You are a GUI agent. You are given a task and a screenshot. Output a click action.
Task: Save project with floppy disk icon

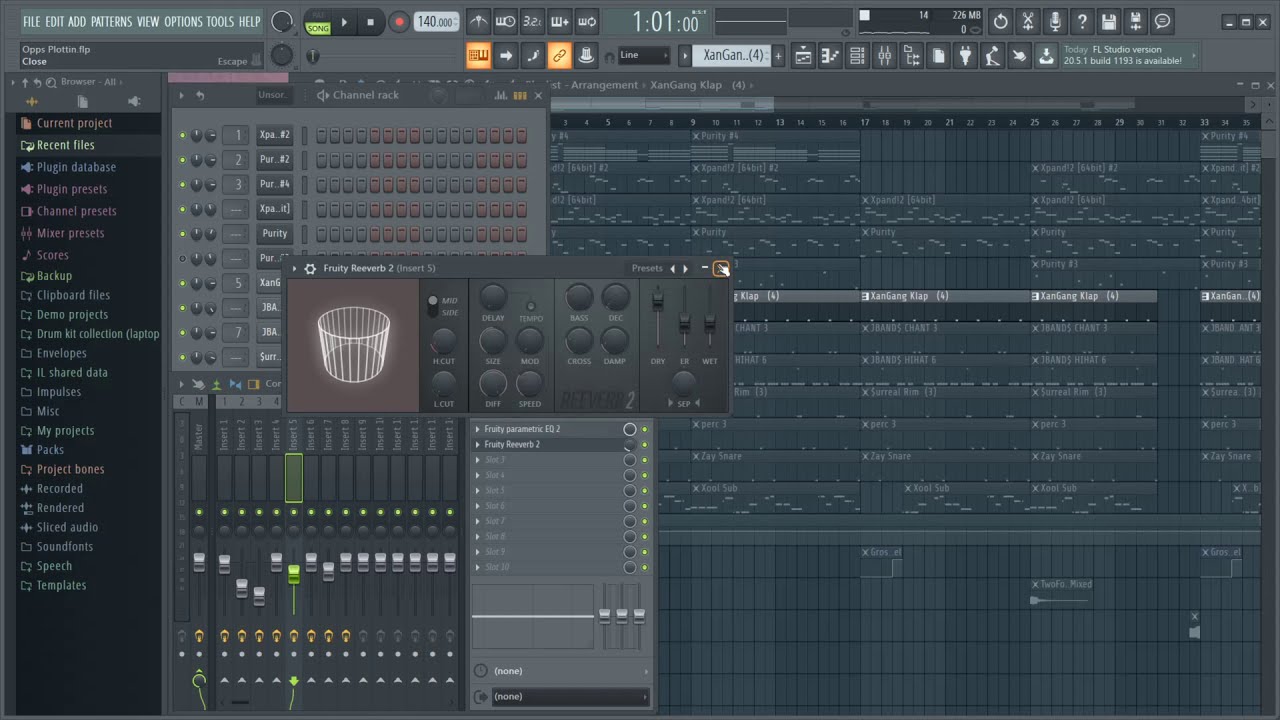[1108, 21]
